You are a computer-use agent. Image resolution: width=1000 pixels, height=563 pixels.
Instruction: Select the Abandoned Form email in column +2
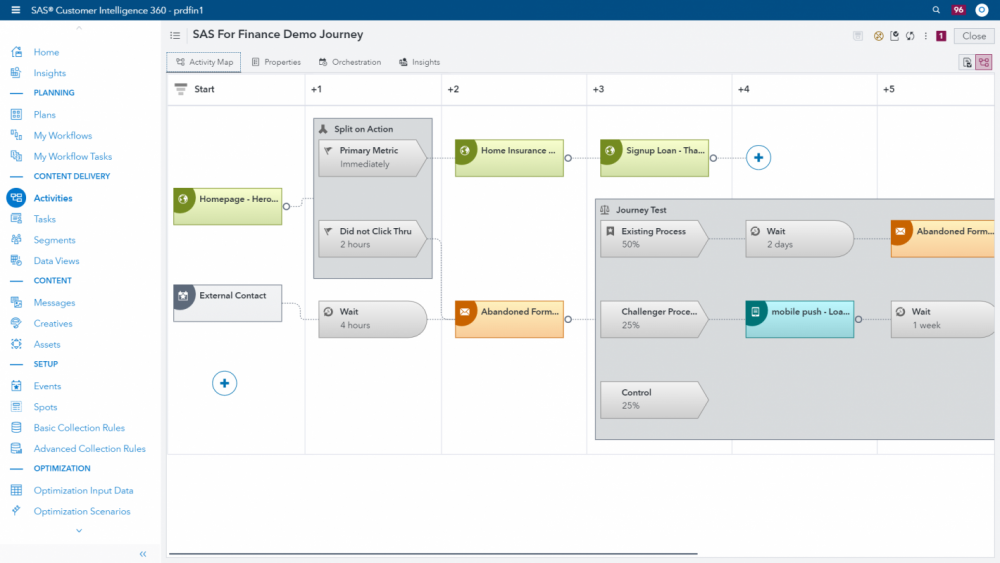click(x=510, y=319)
